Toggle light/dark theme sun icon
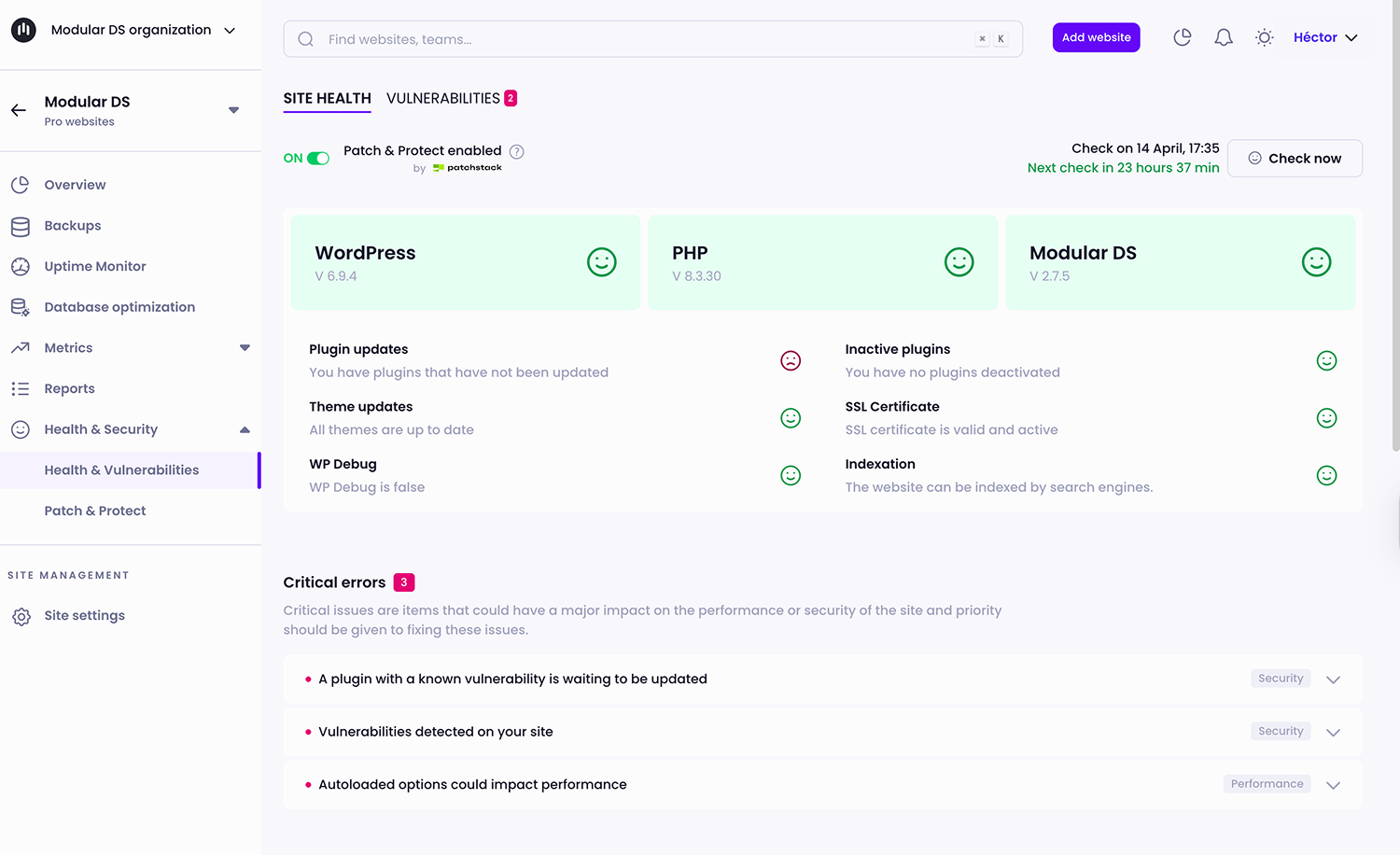 pos(1265,37)
